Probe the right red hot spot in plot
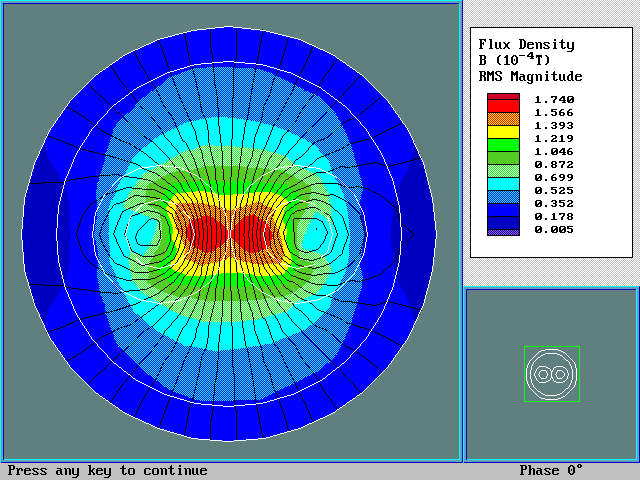The width and height of the screenshot is (640, 480). coord(262,233)
